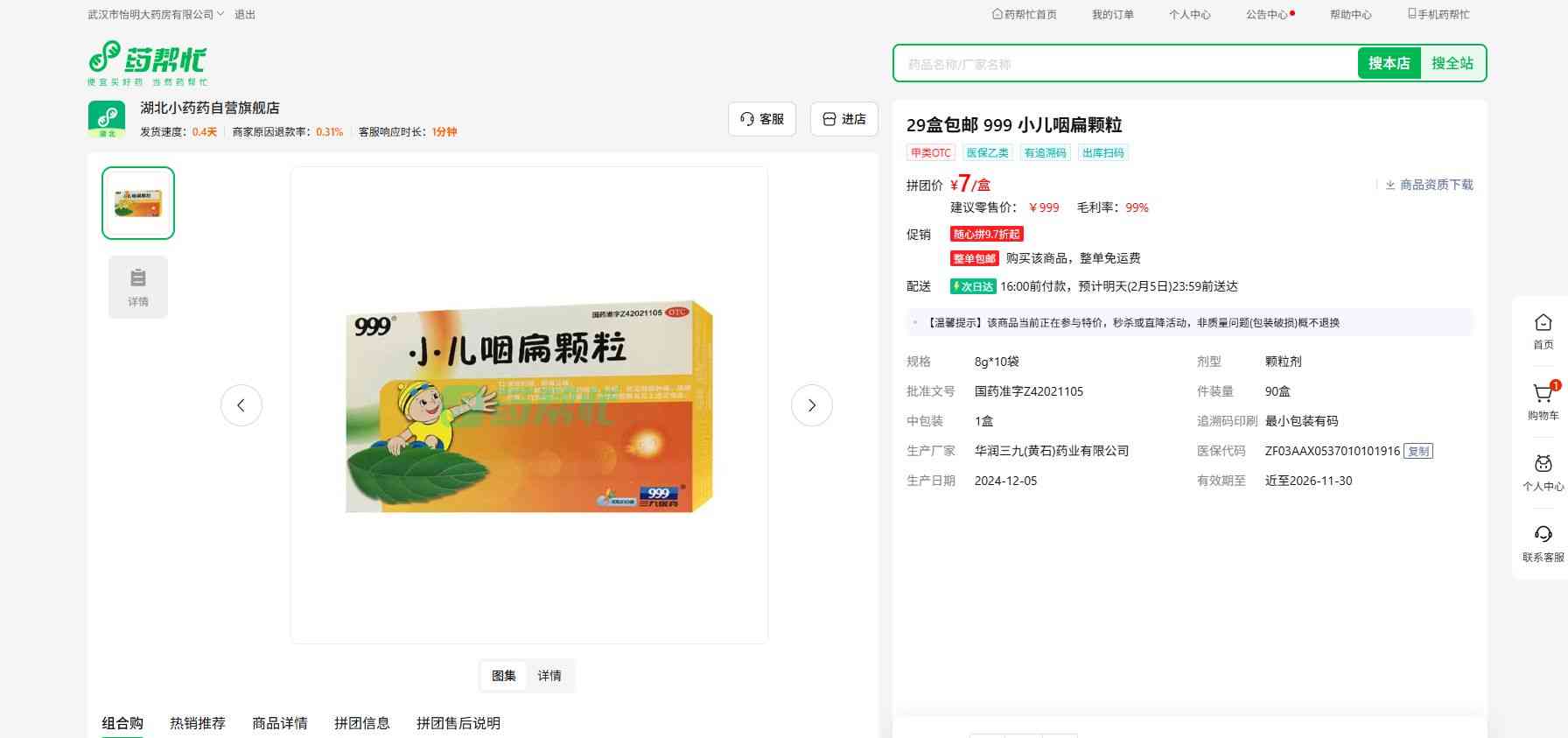The image size is (1568, 738).
Task: Open the 拼团信息 tab
Action: point(361,723)
